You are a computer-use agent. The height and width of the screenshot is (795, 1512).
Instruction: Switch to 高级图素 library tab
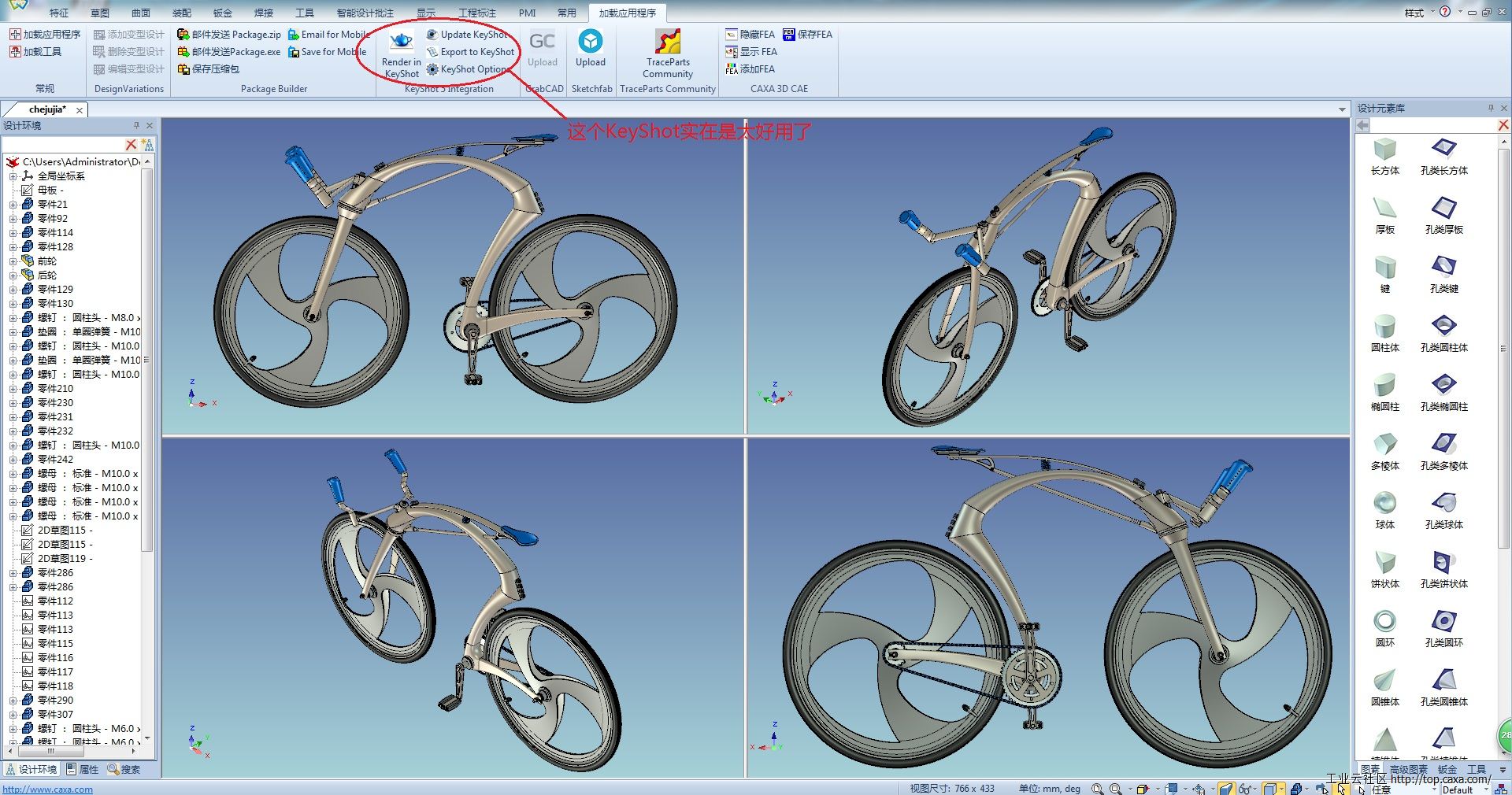point(1409,770)
